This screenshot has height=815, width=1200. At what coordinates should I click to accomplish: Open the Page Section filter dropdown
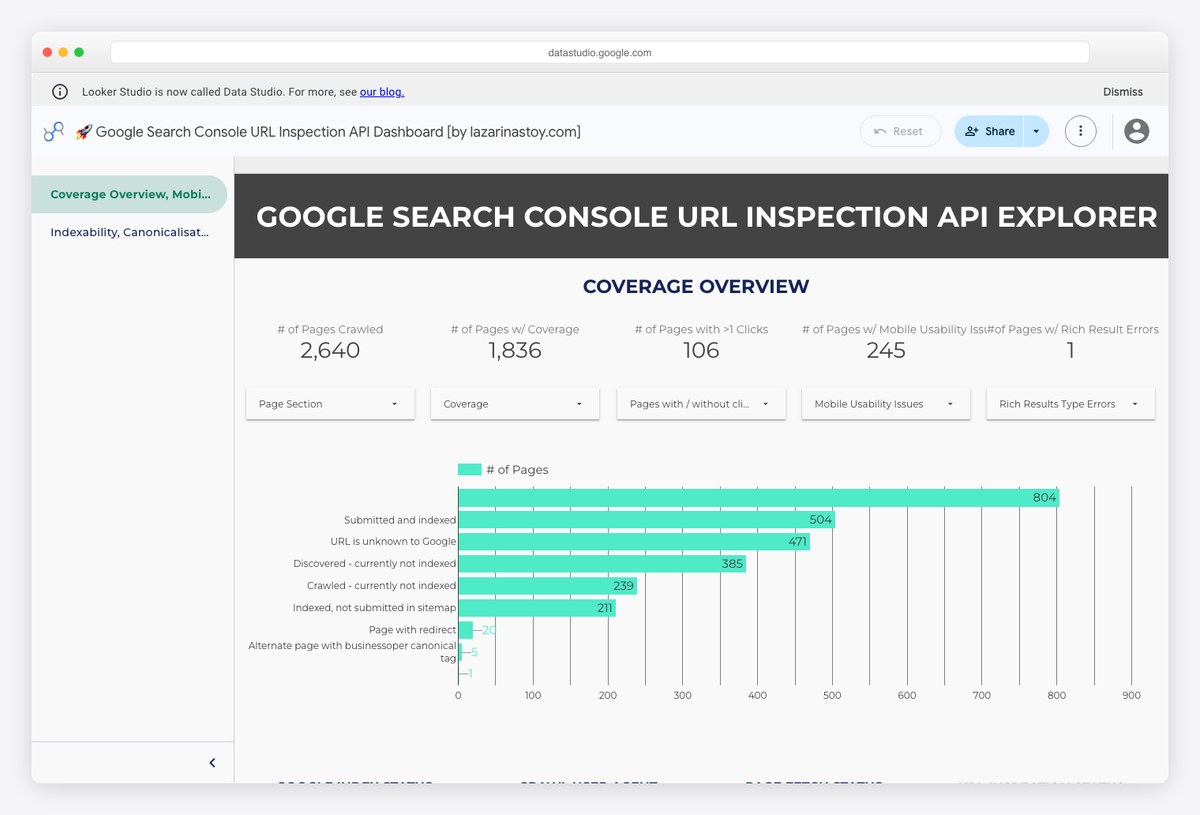pos(330,404)
